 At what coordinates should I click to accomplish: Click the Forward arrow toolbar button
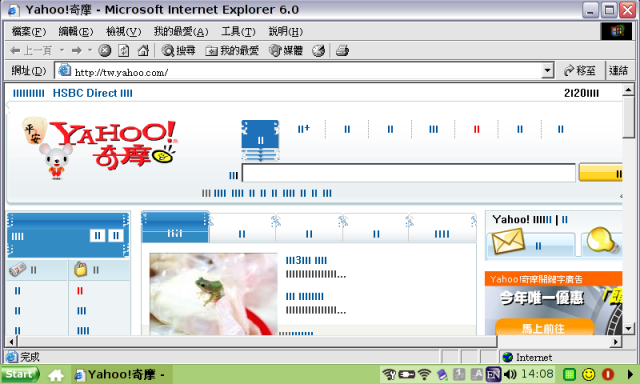pos(76,51)
